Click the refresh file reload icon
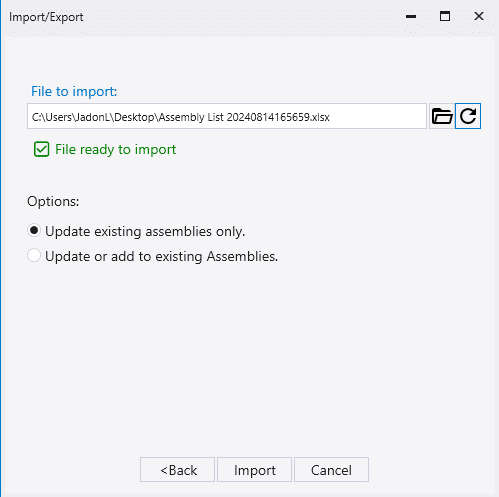The width and height of the screenshot is (499, 497). 468,116
